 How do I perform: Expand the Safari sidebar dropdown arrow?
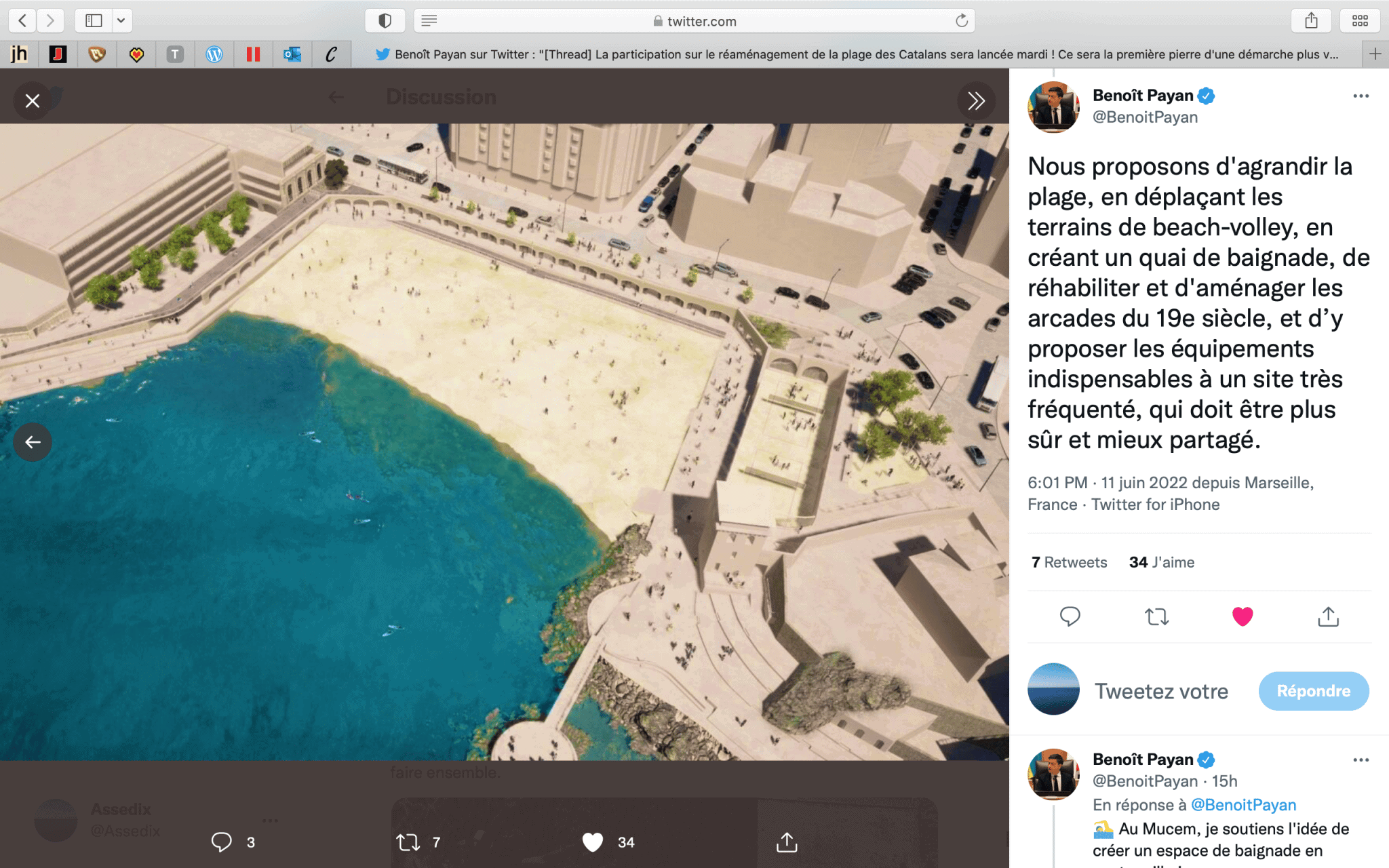tap(121, 20)
